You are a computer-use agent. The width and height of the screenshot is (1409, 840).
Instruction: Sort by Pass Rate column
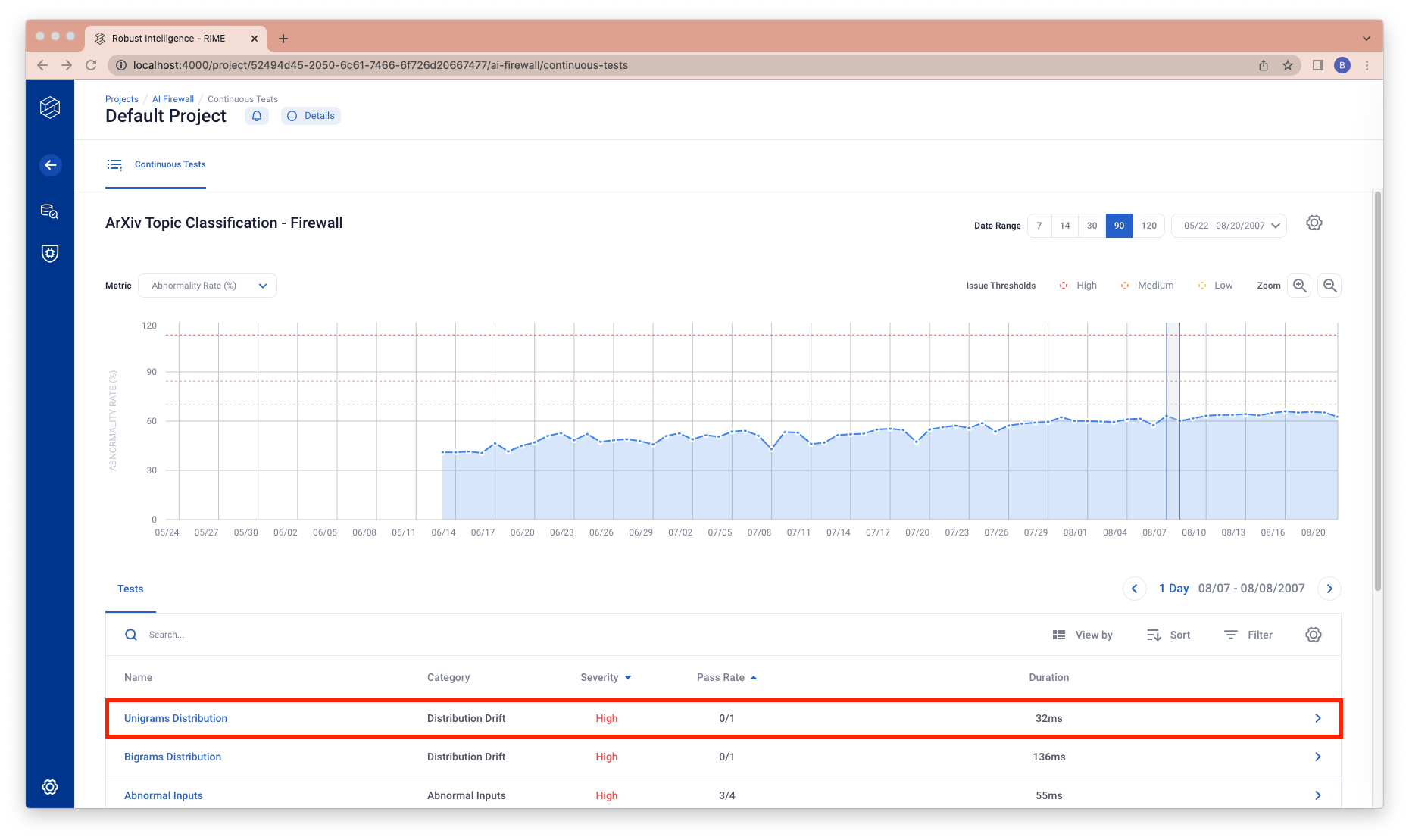727,677
